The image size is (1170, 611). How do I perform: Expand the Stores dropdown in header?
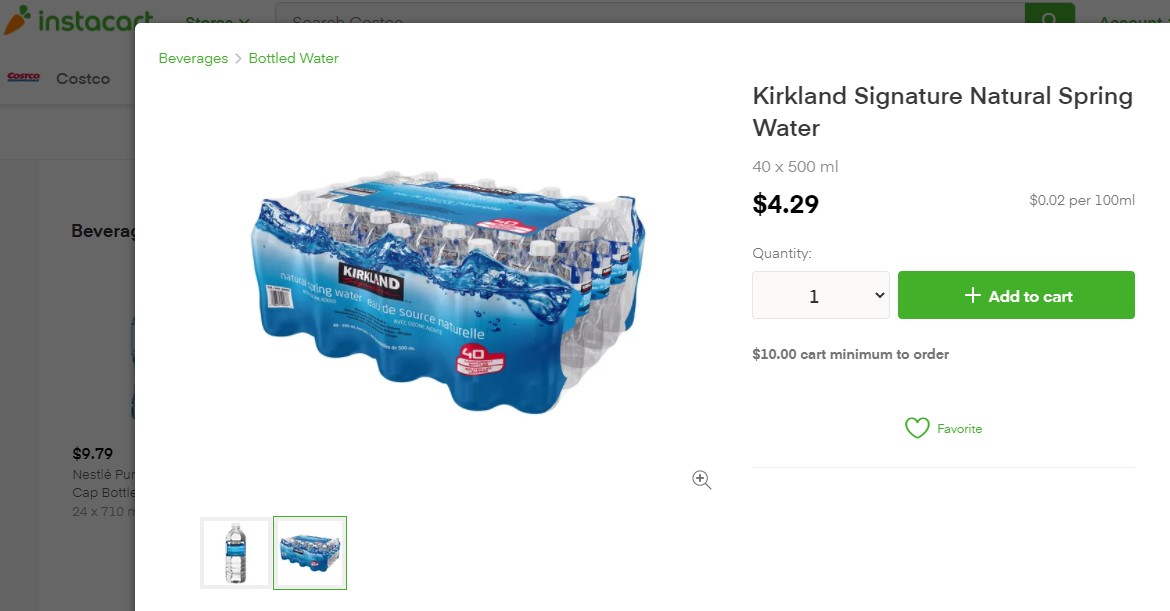click(x=217, y=20)
